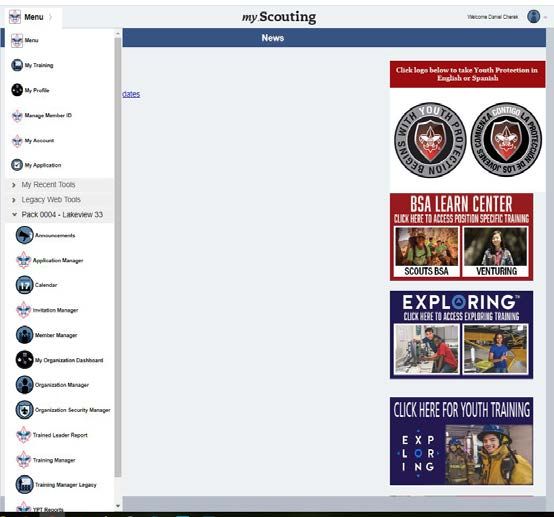Click the sidebar vertical scrollbar thumb
Image resolution: width=554 pixels, height=517 pixels.
pos(118,257)
